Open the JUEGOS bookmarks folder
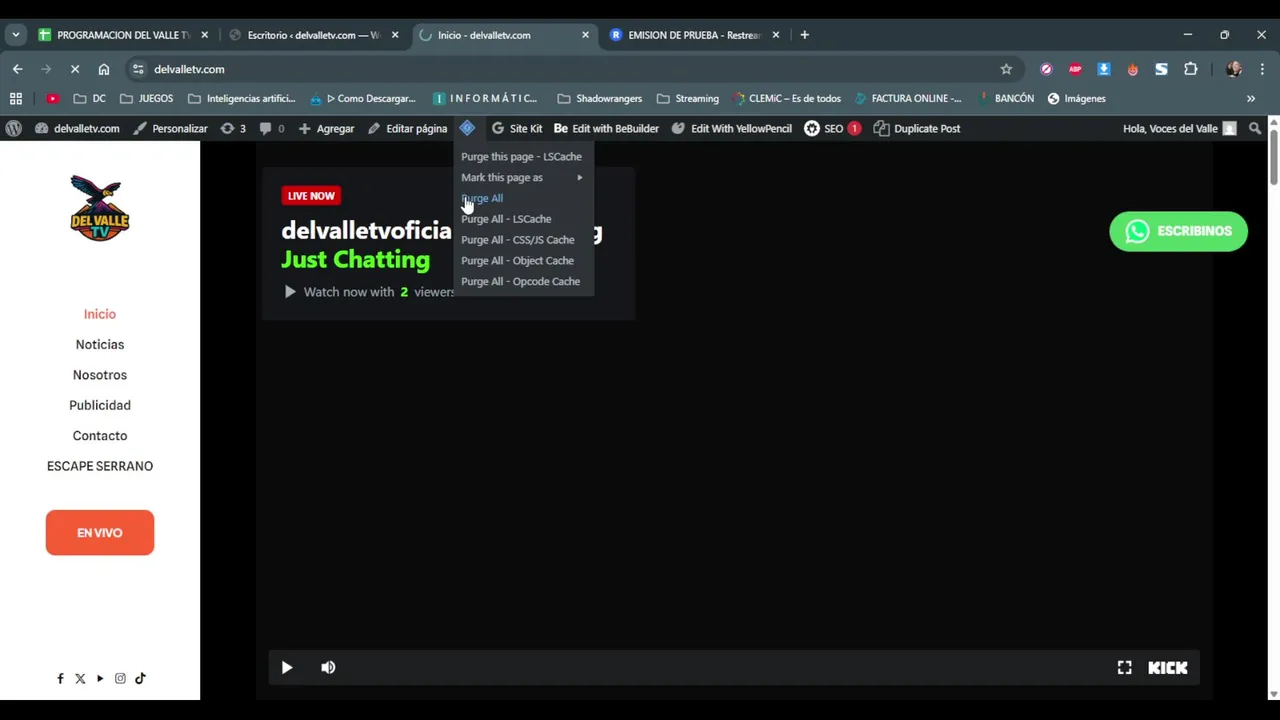The width and height of the screenshot is (1280, 720). (146, 98)
